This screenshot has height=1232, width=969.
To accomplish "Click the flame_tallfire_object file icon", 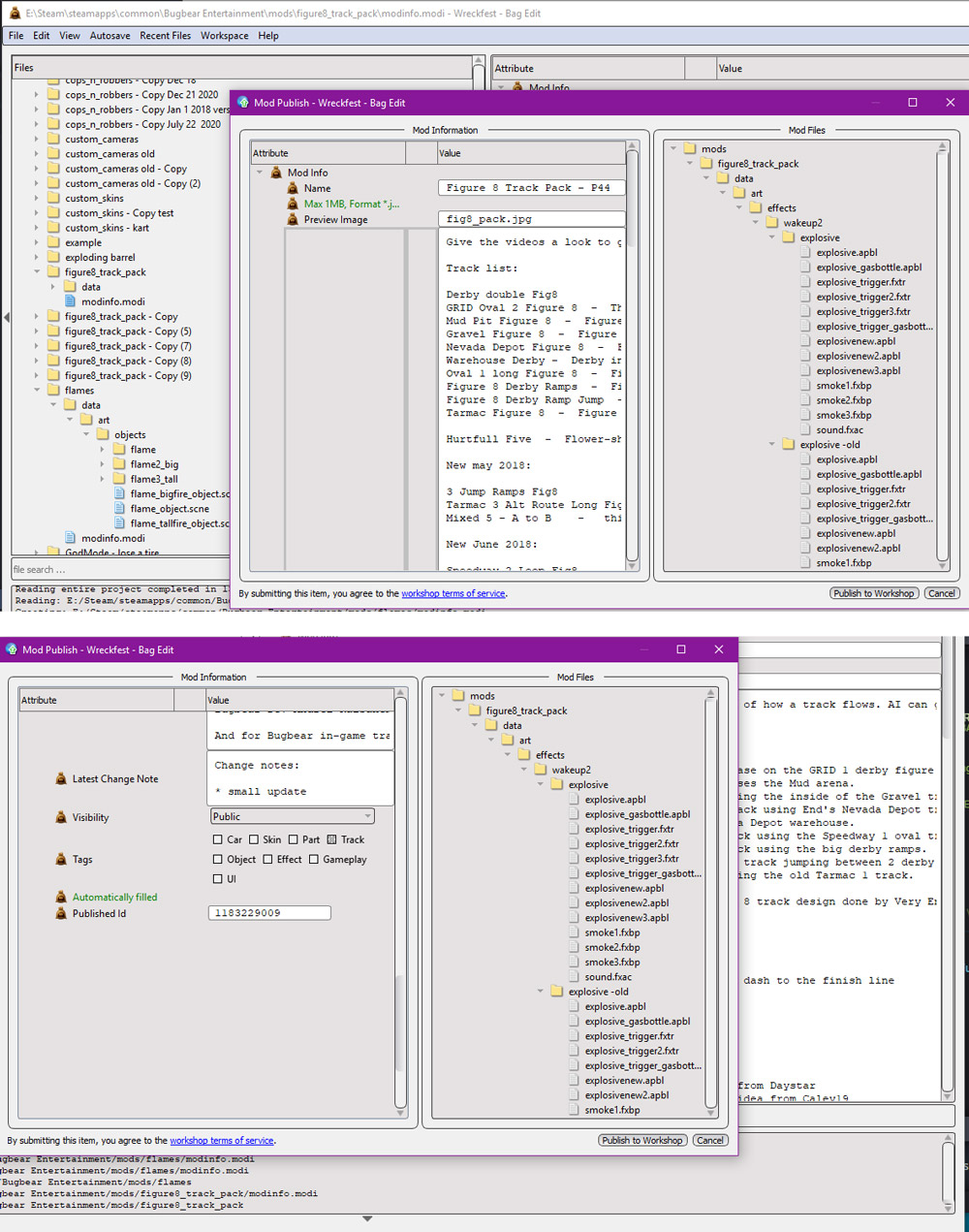I will tap(120, 523).
